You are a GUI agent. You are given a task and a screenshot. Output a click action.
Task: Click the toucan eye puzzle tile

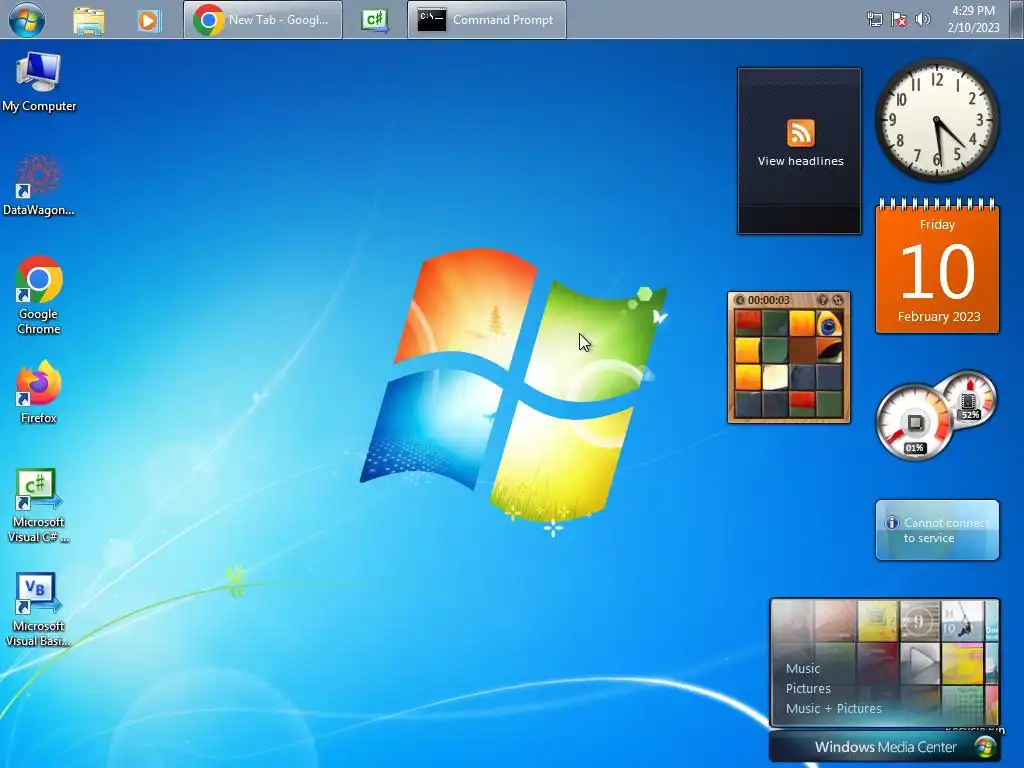(x=829, y=323)
